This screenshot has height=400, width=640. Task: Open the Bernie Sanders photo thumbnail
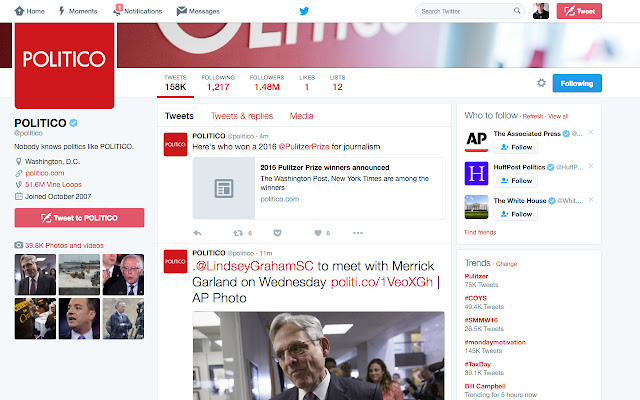[123, 275]
